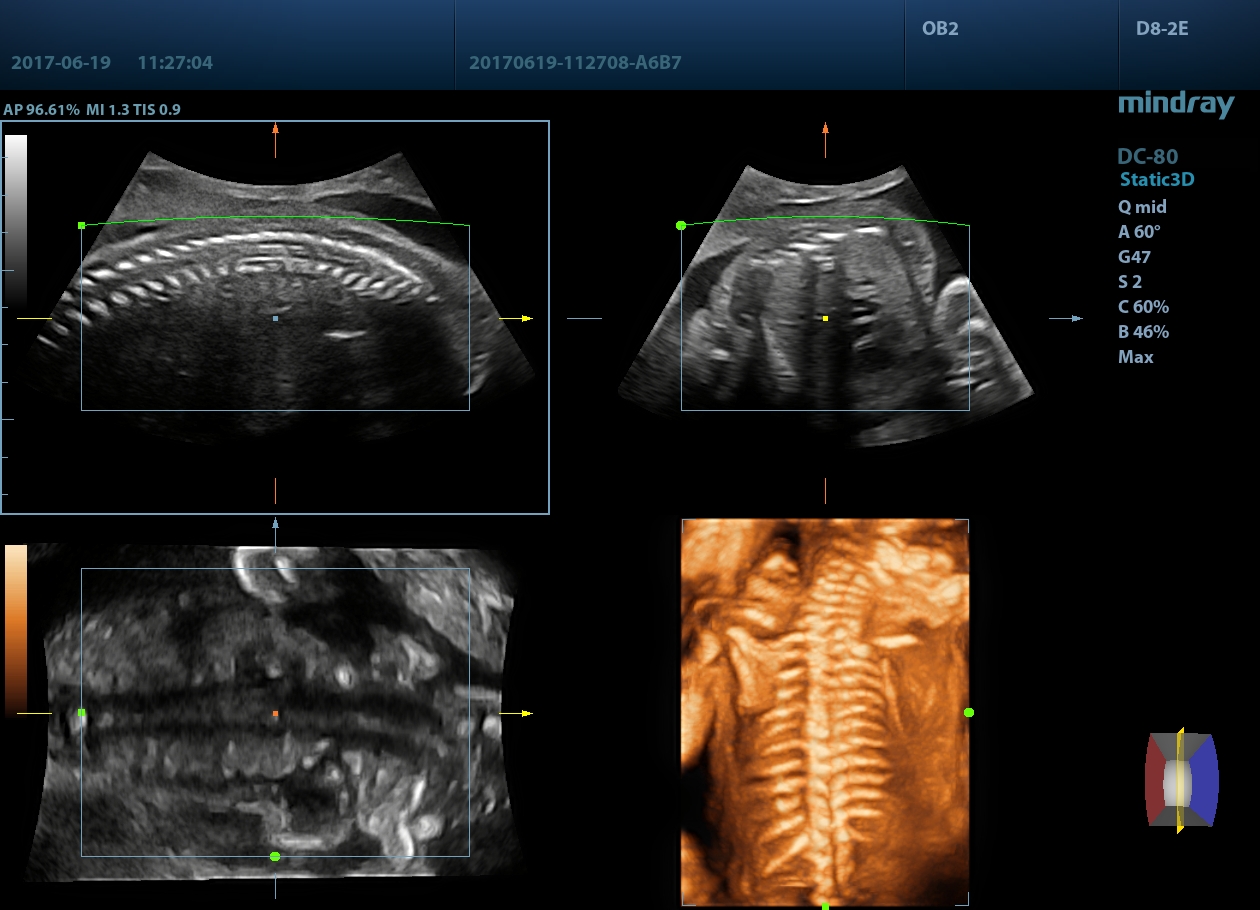This screenshot has height=910, width=1260.
Task: Select green round ROI handle on transverse view
Action: 681,226
